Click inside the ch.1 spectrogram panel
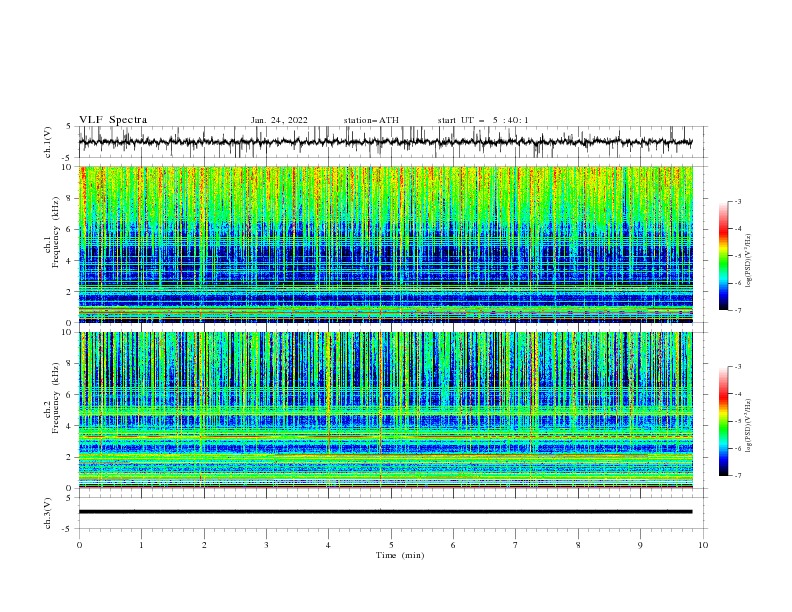 (x=385, y=244)
